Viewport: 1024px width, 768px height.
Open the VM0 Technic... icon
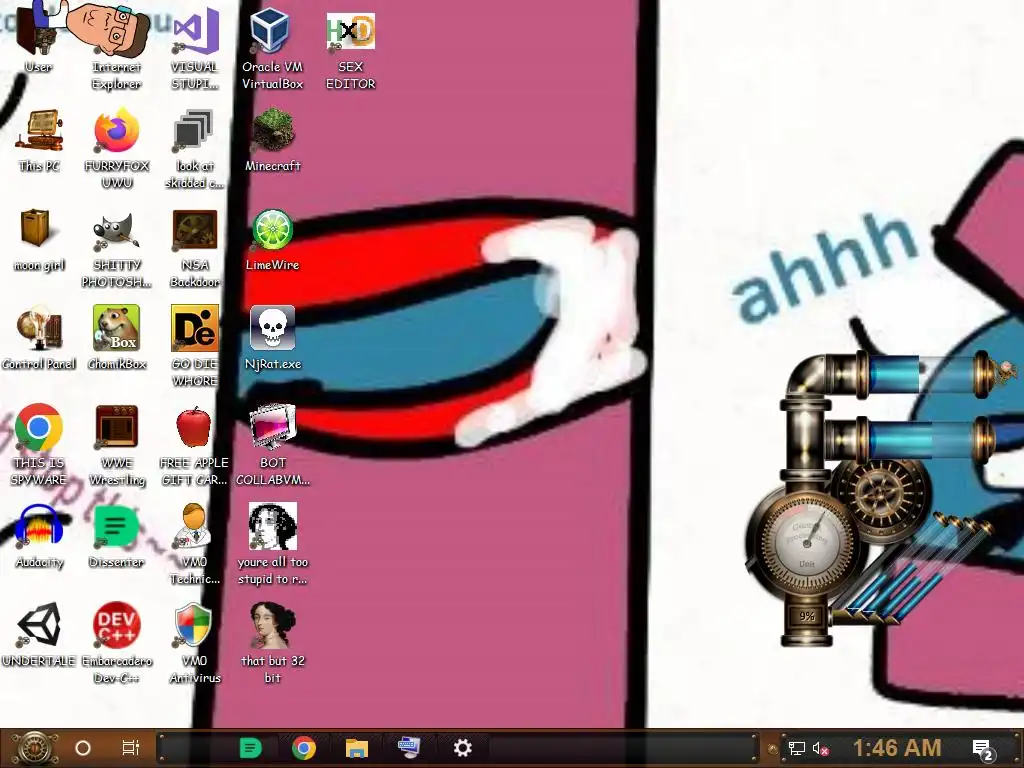pyautogui.click(x=195, y=545)
